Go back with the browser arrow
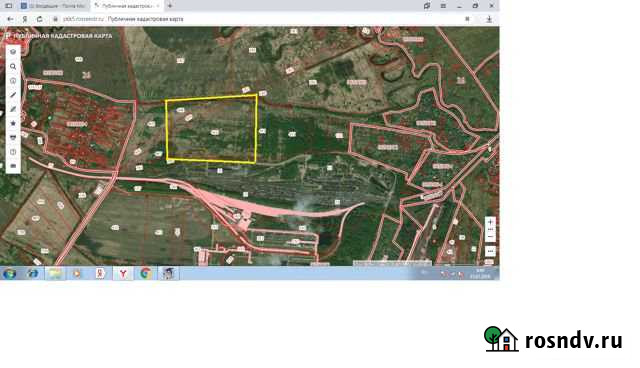The height and width of the screenshot is (368, 640). click(10, 19)
